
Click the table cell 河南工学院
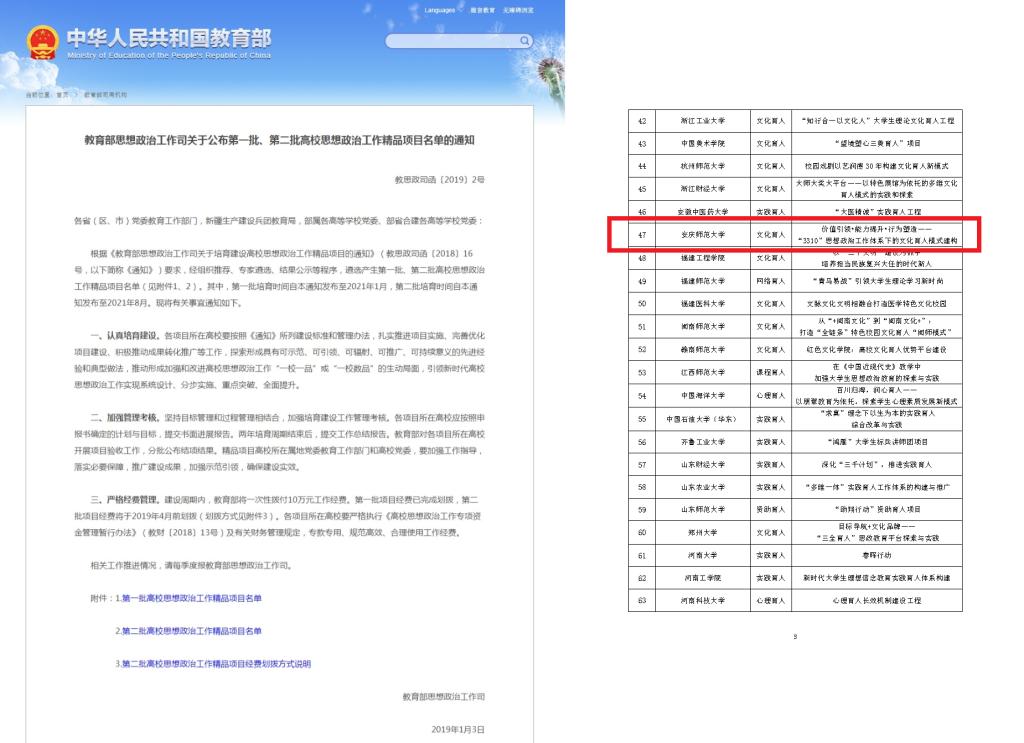tap(703, 578)
